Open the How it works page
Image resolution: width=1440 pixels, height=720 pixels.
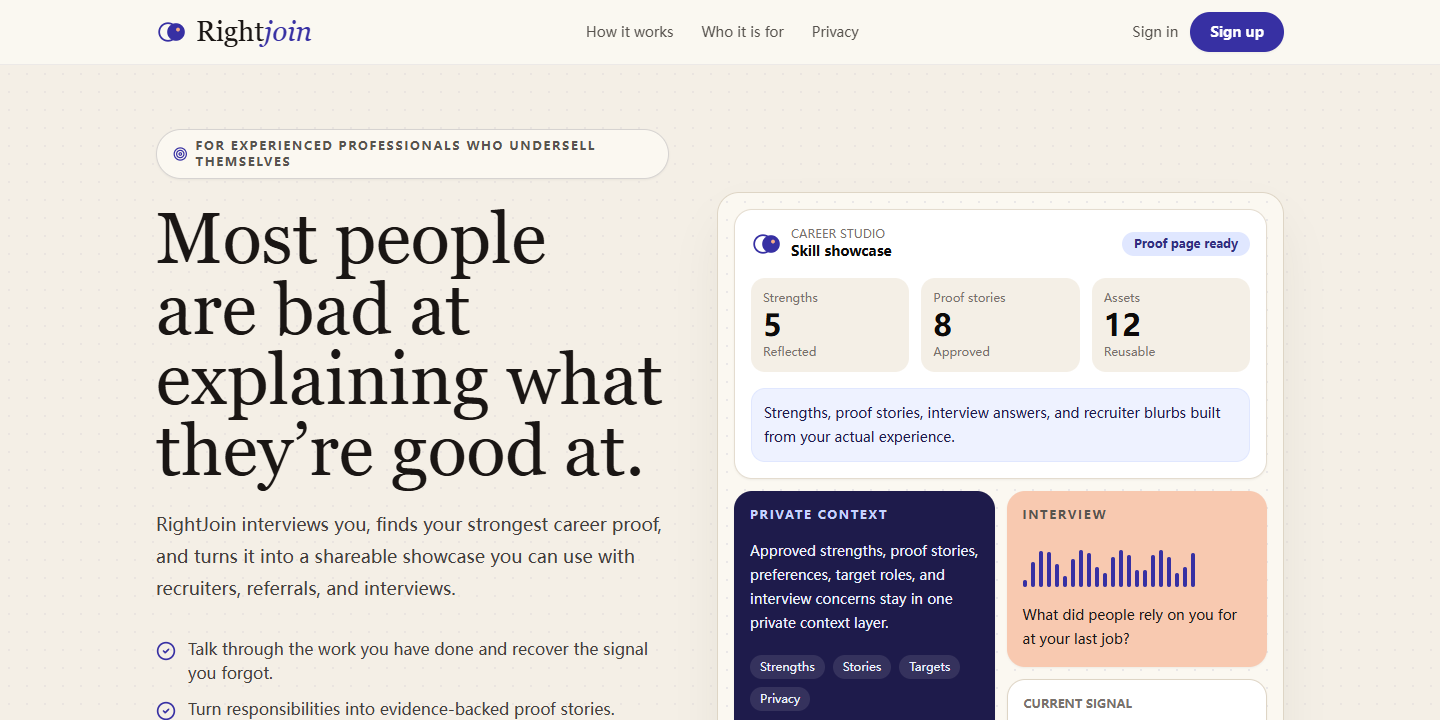pos(630,32)
